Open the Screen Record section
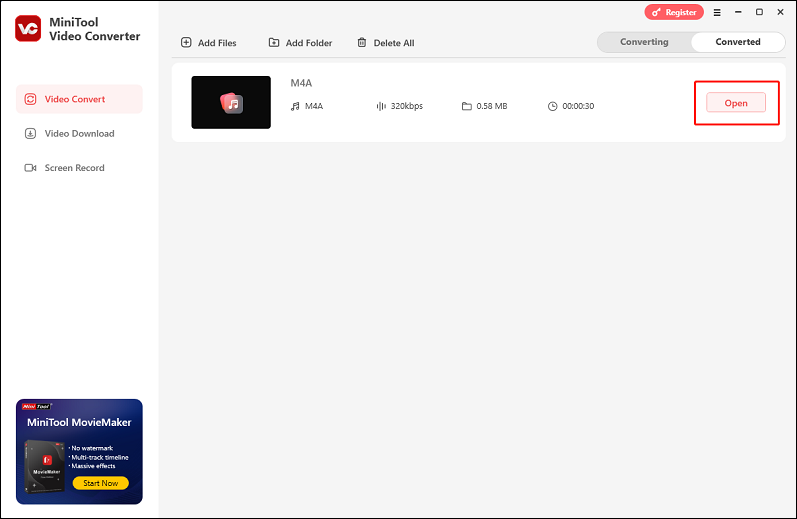 click(x=79, y=168)
